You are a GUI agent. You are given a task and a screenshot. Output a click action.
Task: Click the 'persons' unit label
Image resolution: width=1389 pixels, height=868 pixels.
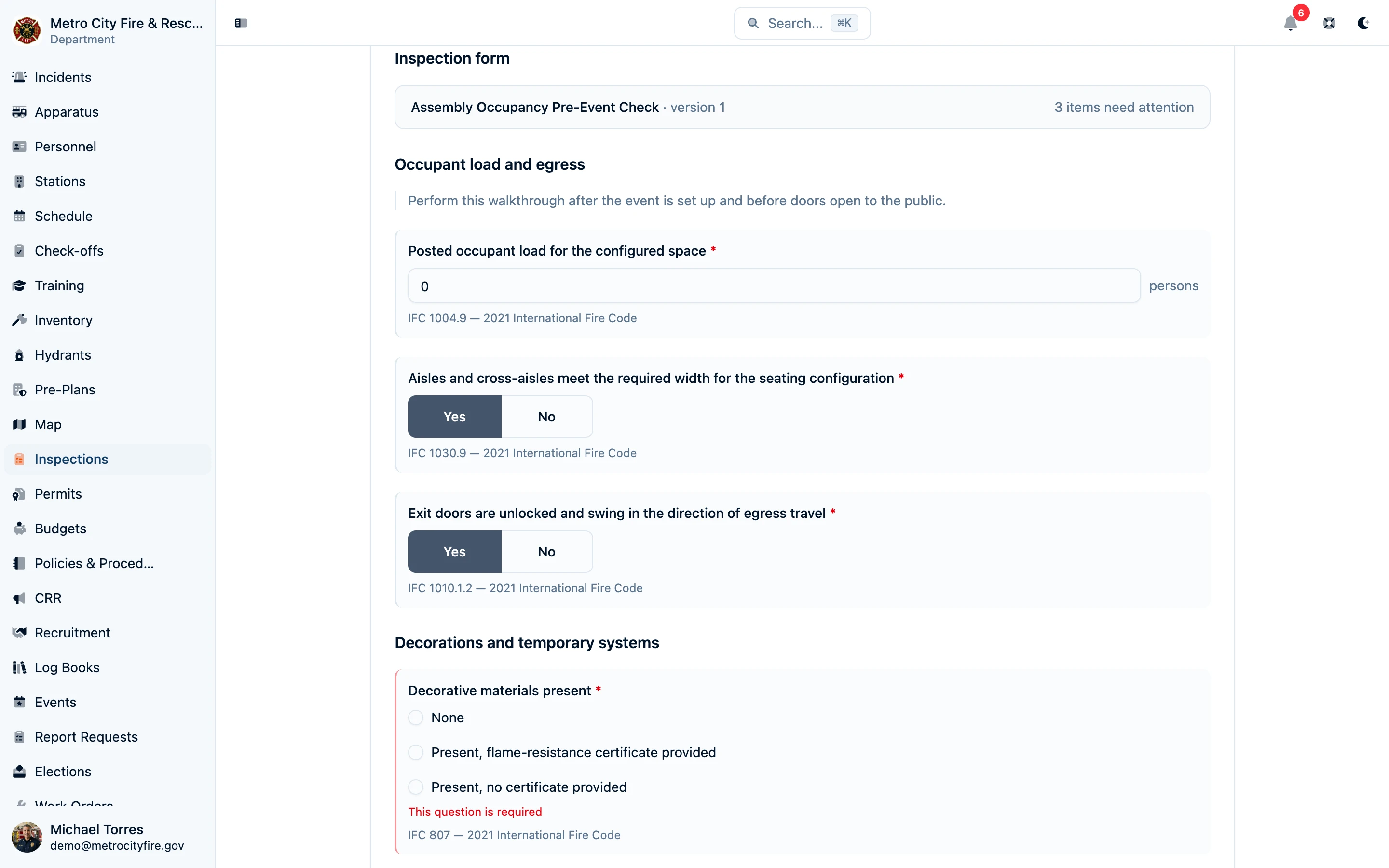pyautogui.click(x=1173, y=286)
